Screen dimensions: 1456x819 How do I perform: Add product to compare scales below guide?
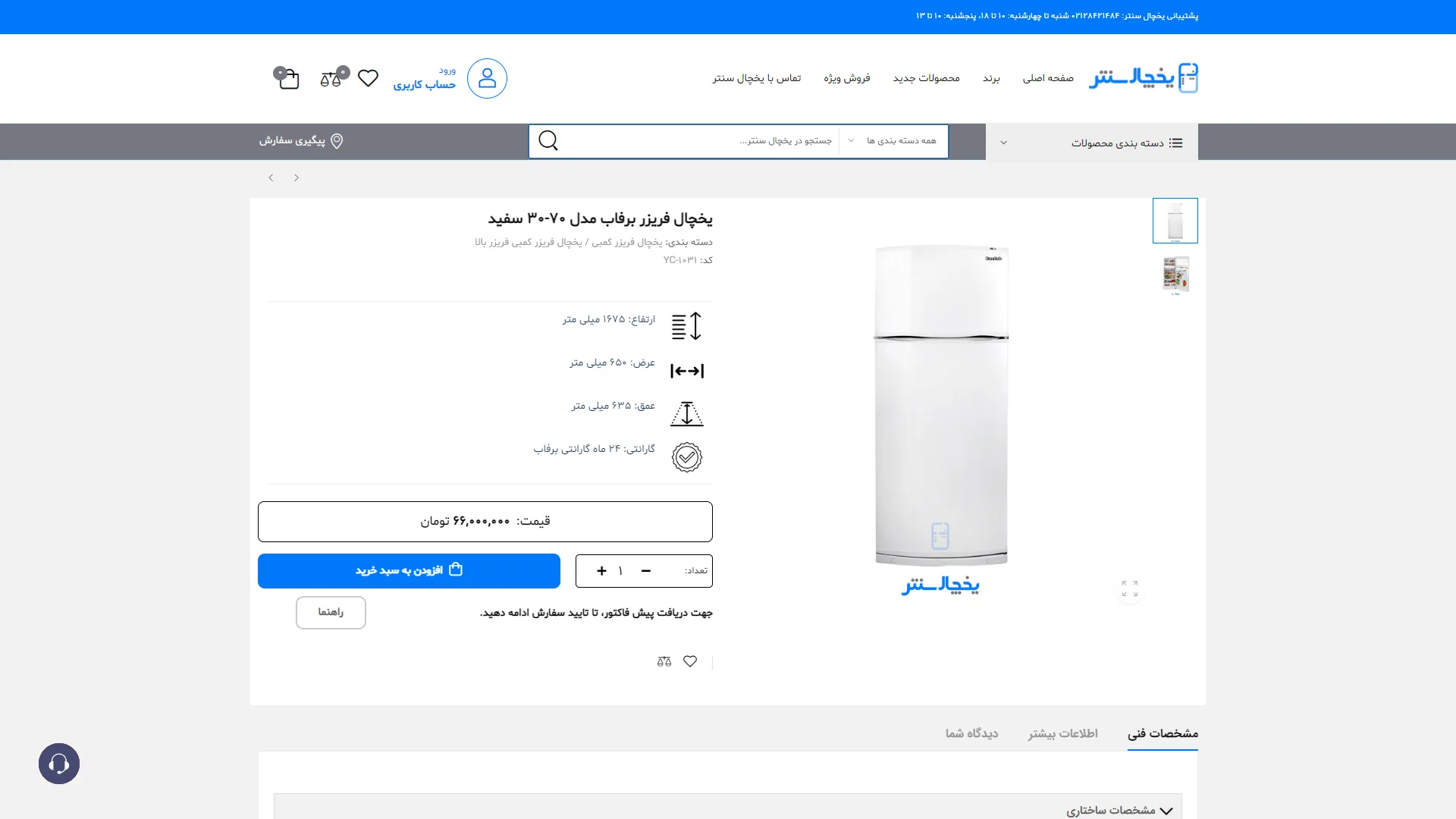[x=664, y=661]
